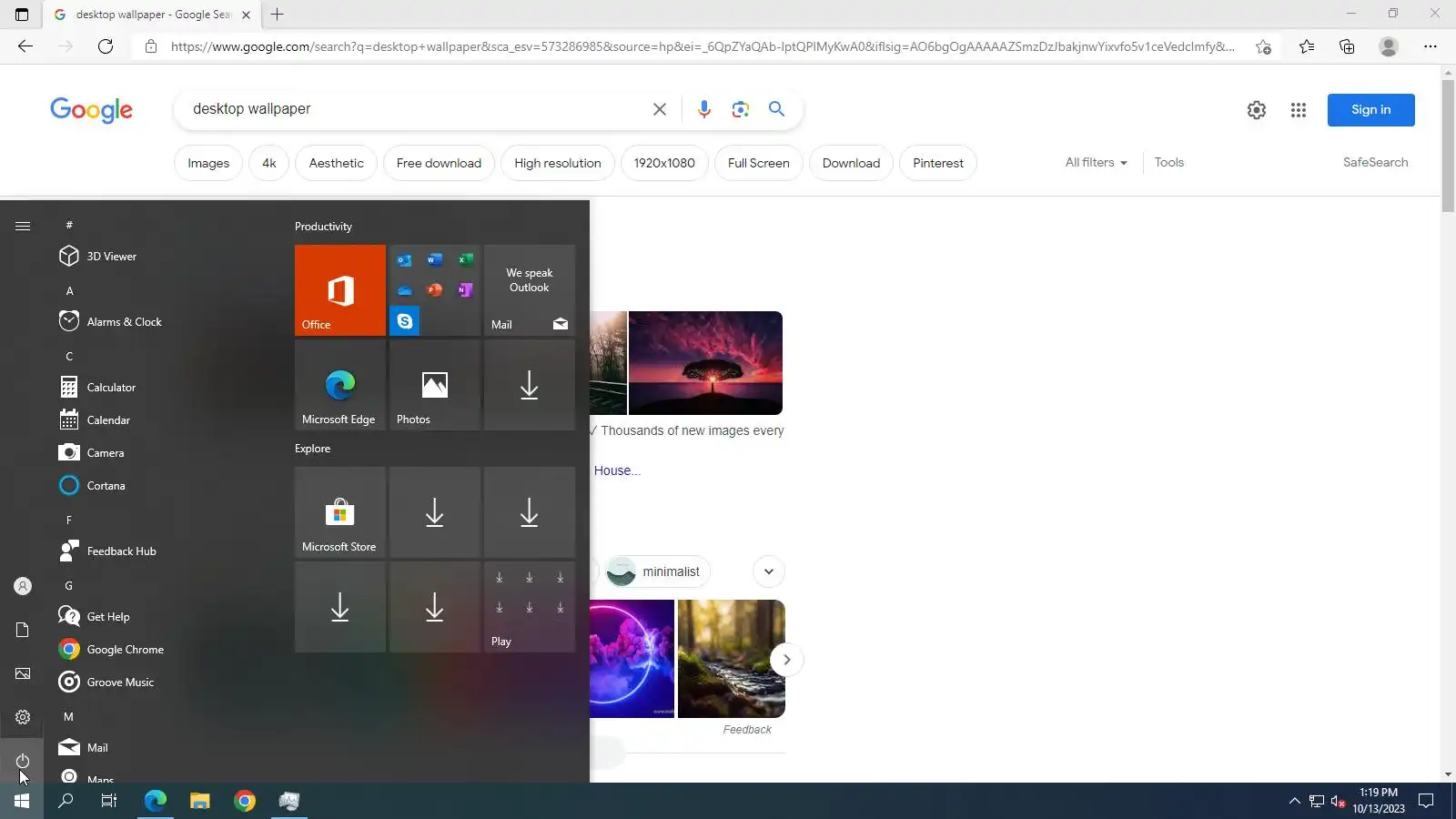Click the user account icon in Start menu
The width and height of the screenshot is (1456, 819).
coord(23,586)
